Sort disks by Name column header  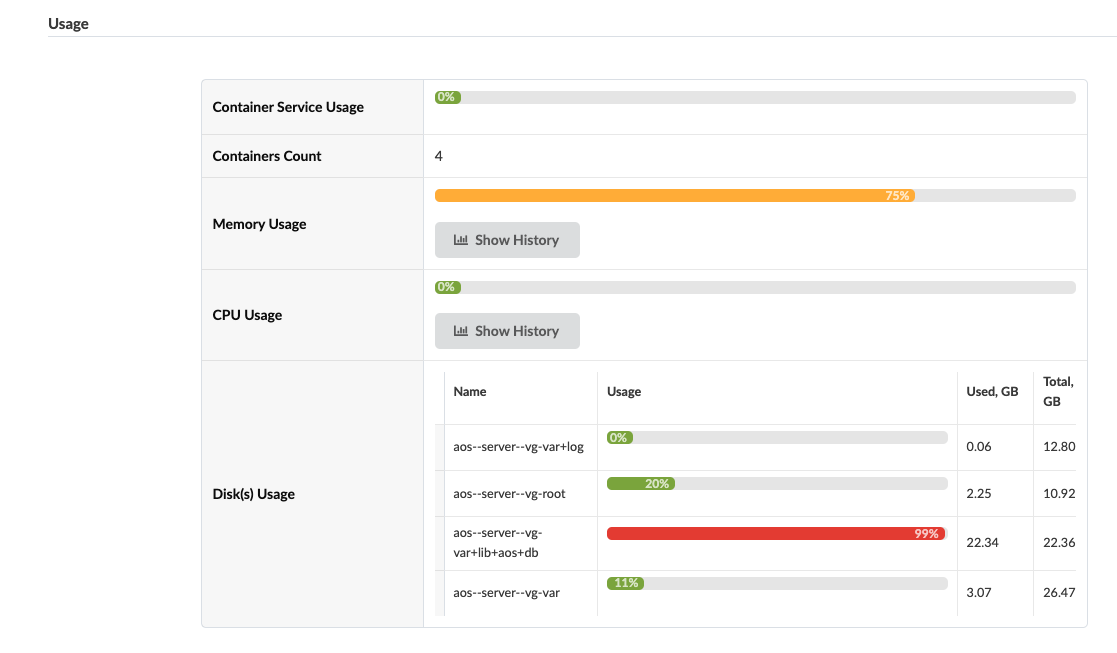click(470, 392)
